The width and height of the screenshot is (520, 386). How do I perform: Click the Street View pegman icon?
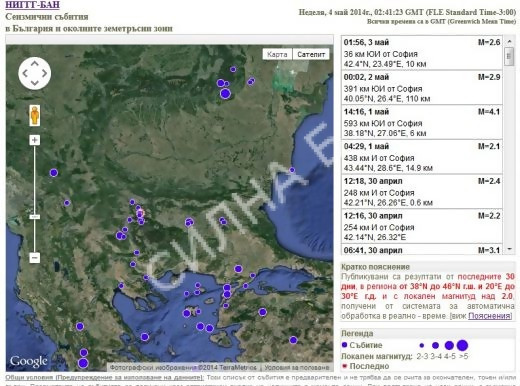point(35,115)
